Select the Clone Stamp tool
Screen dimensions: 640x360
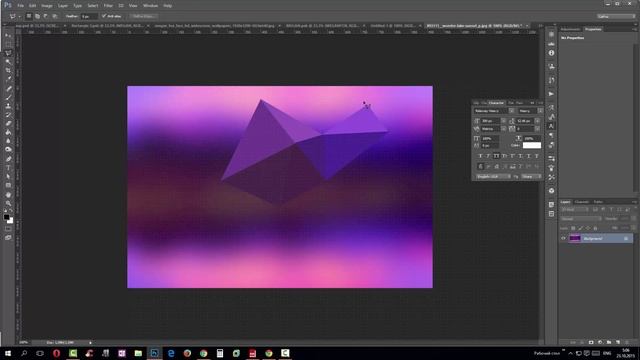pos(8,106)
